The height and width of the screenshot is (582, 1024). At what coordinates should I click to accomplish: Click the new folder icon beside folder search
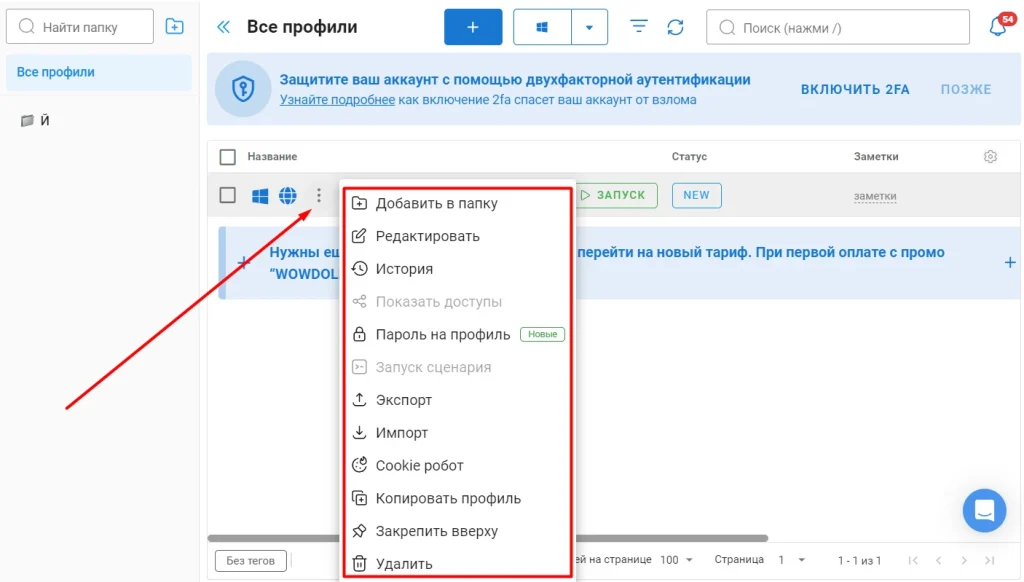point(174,27)
